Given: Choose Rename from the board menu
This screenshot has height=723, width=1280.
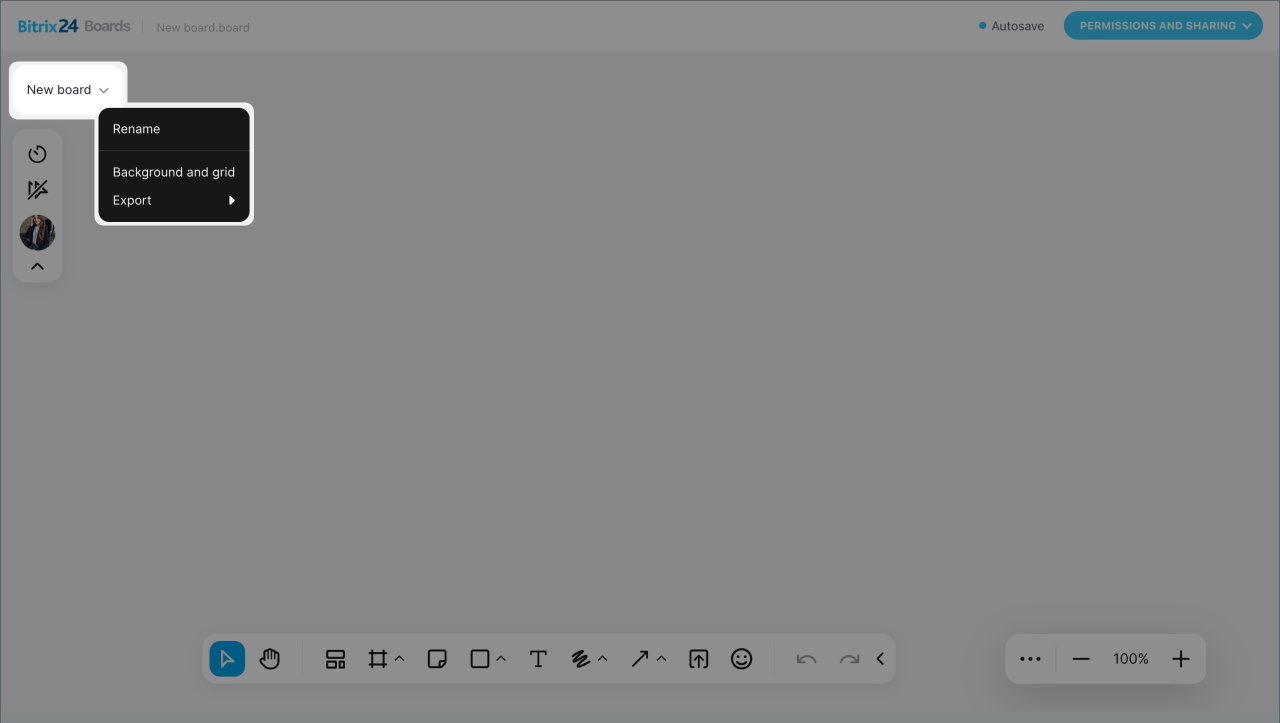Looking at the screenshot, I should click(x=136, y=129).
